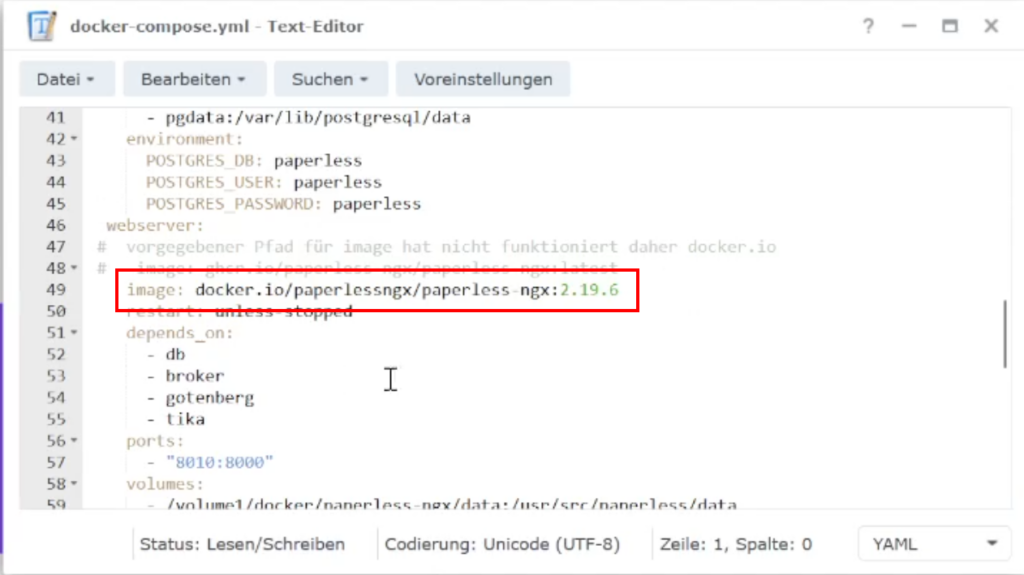Screen dimensions: 1024x575
Task: Collapse the environment block at line 42
Action: click(74, 139)
